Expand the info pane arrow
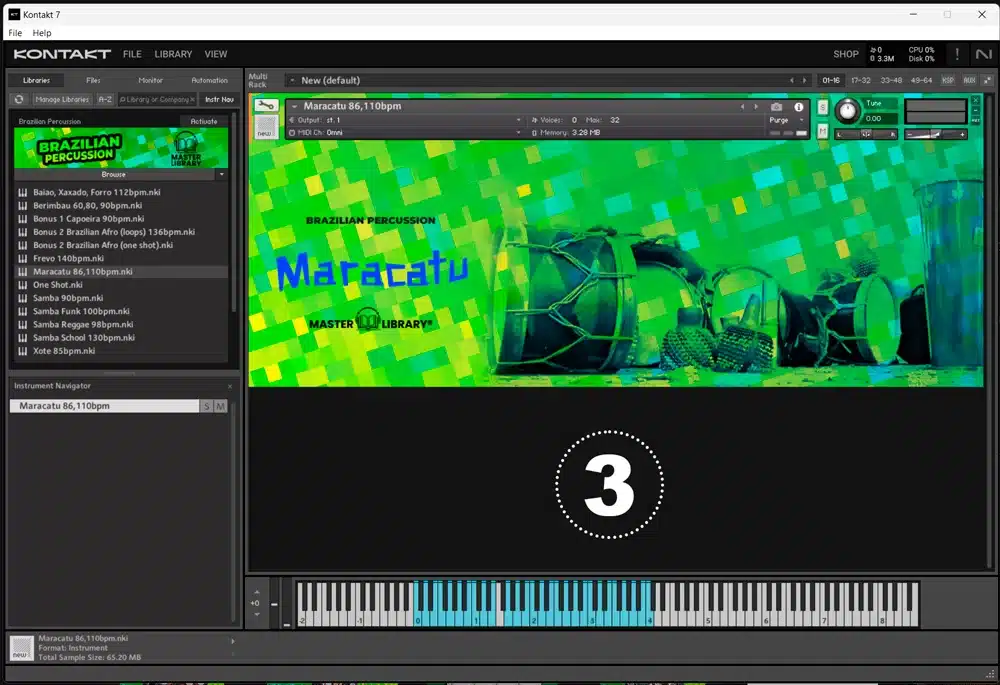Screen dimensions: 1000x685 (x=233, y=641)
